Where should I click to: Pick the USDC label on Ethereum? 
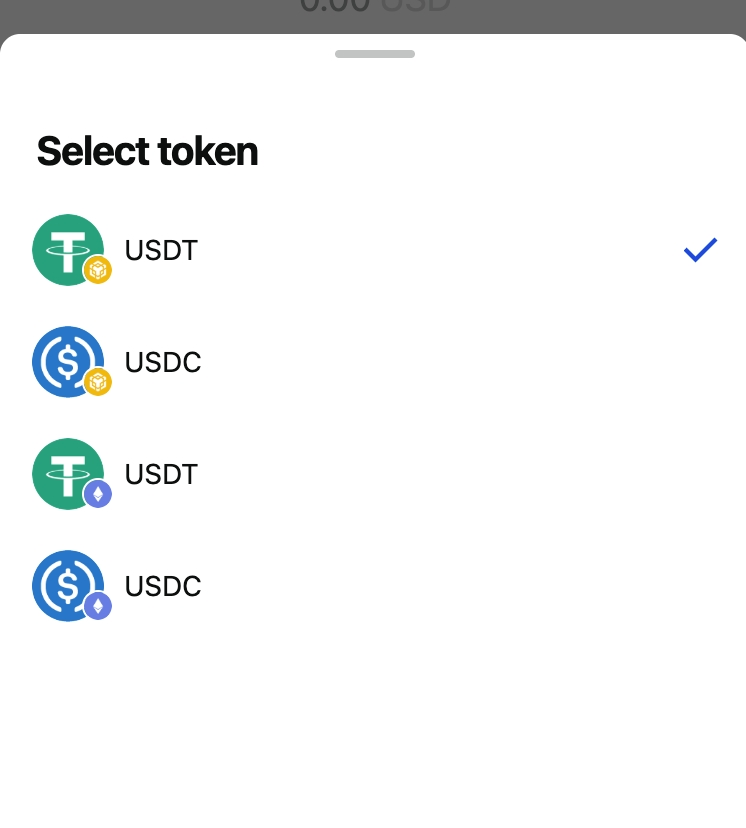tap(163, 586)
